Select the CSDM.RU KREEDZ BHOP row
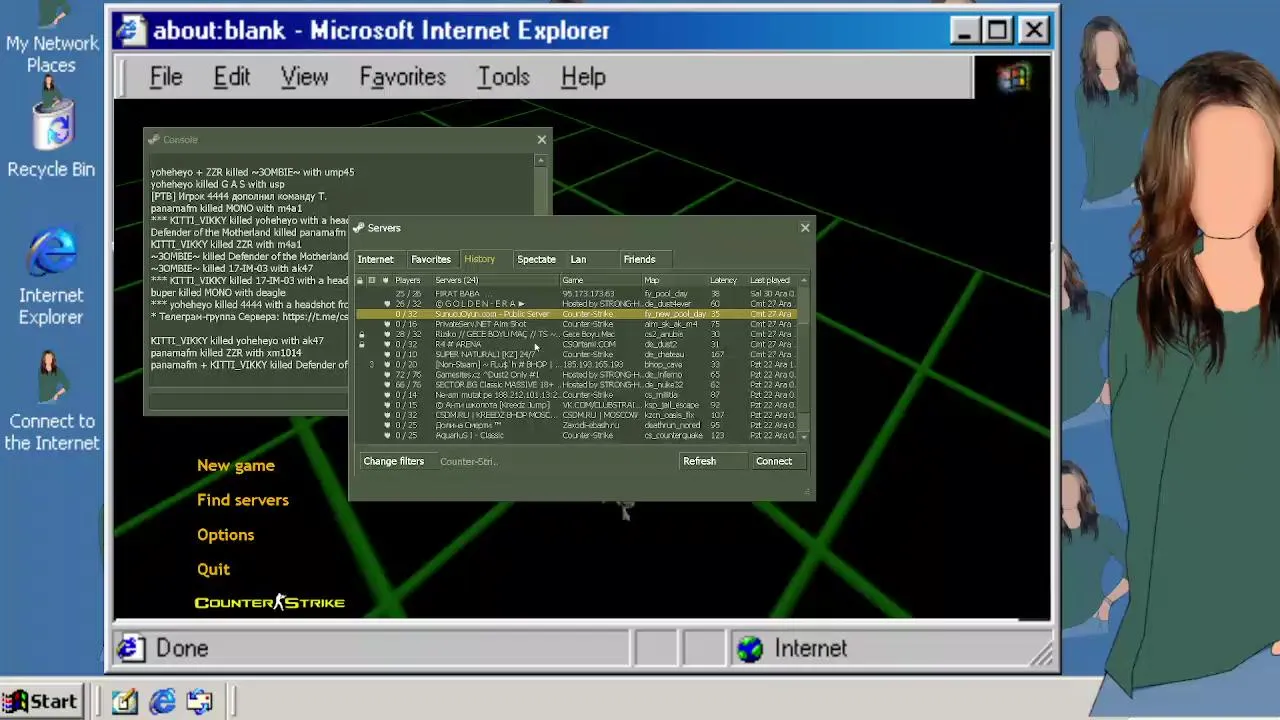The width and height of the screenshot is (1280, 720). pyautogui.click(x=576, y=415)
